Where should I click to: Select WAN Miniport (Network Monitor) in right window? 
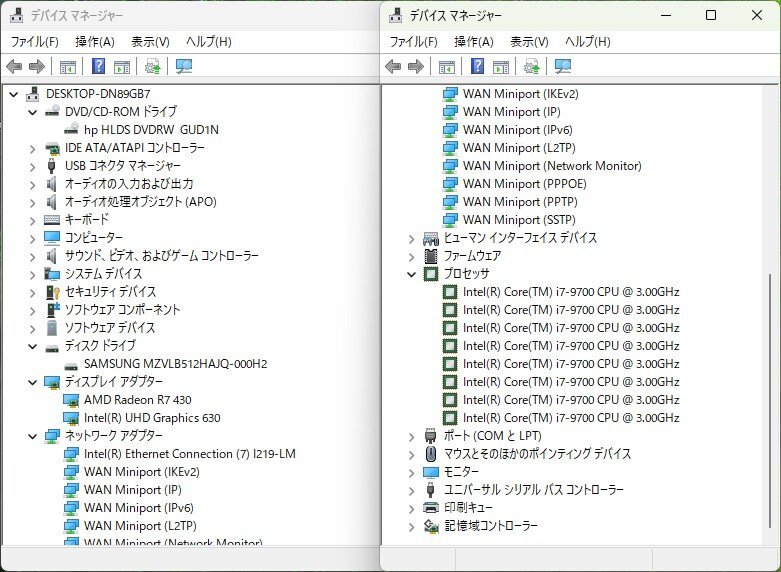552,166
